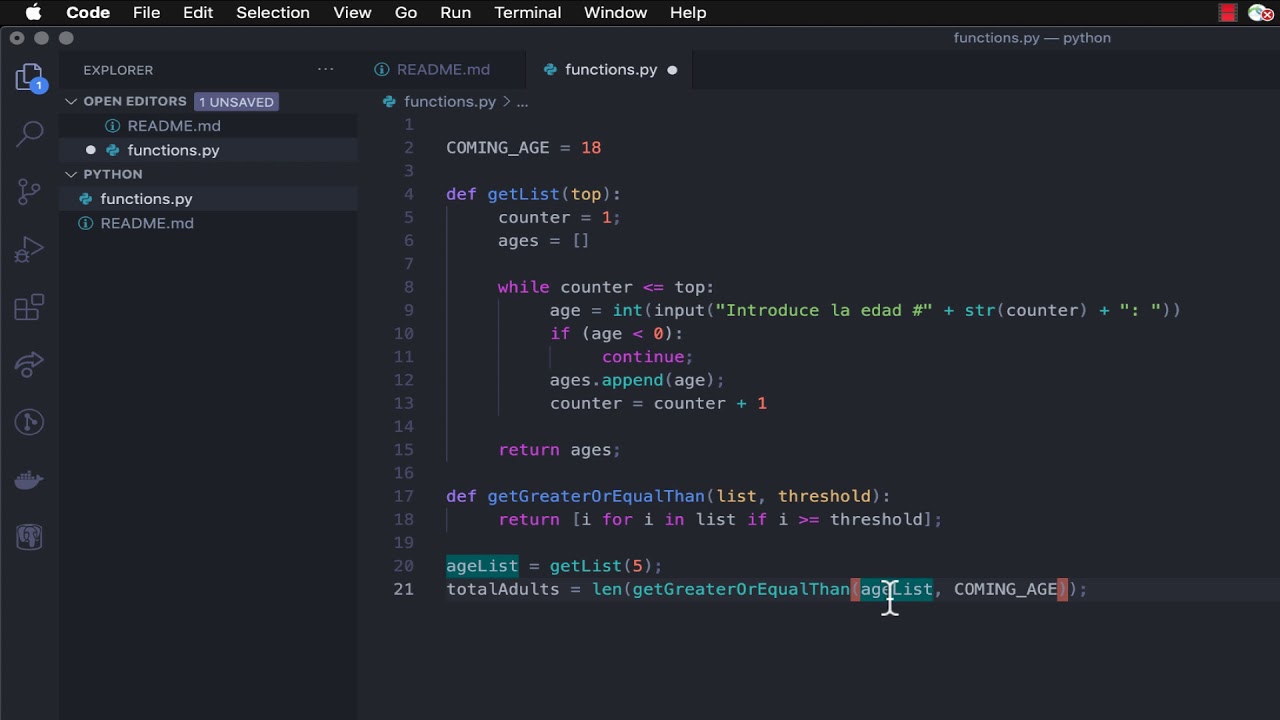
Task: Open the Code application menu
Action: [88, 12]
